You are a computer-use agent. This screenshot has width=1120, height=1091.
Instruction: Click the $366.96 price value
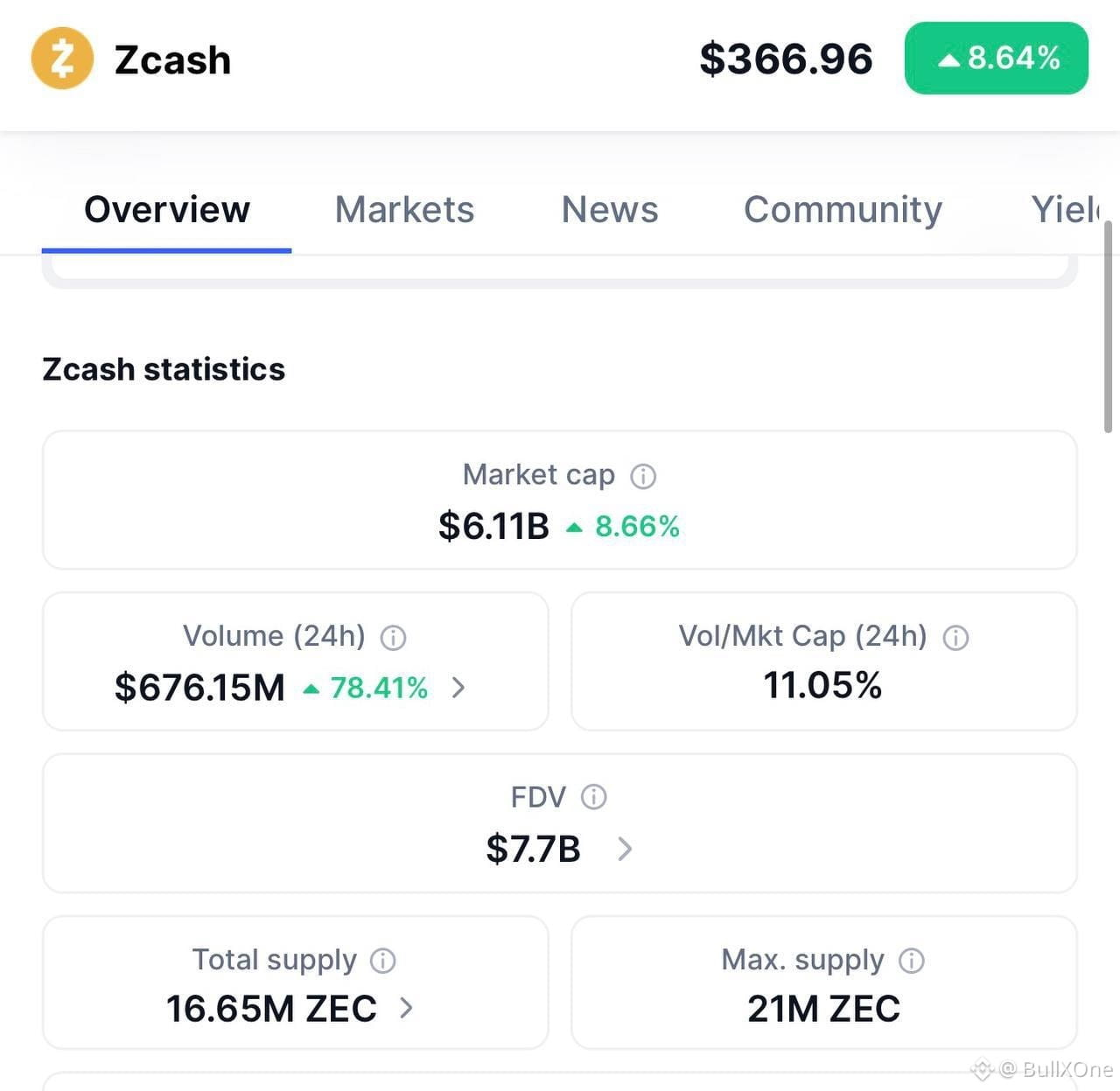click(x=786, y=59)
